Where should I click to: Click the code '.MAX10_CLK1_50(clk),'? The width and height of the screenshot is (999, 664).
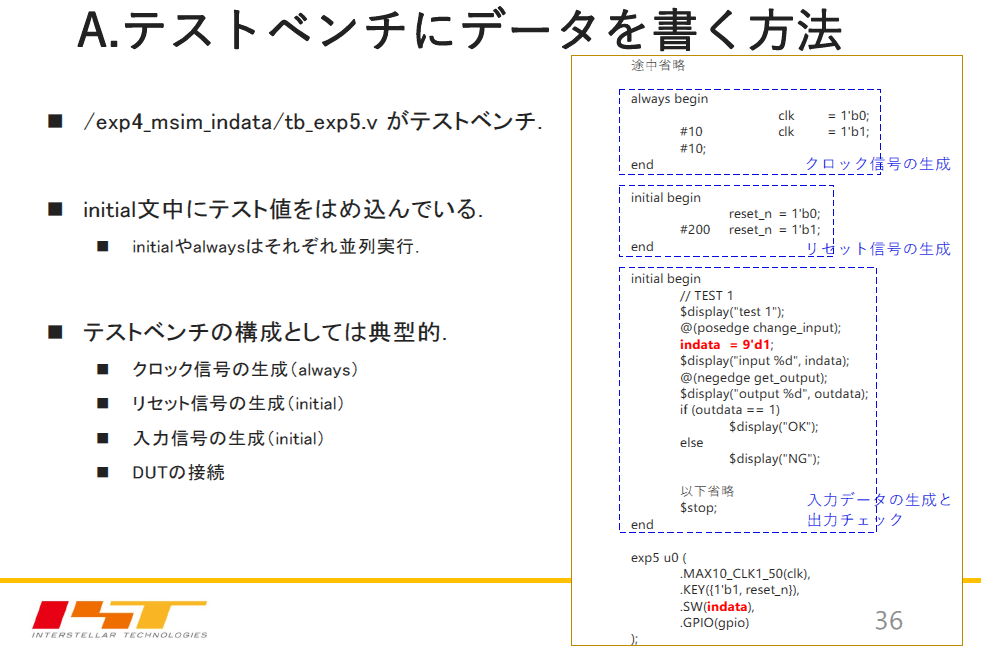pyautogui.click(x=745, y=574)
